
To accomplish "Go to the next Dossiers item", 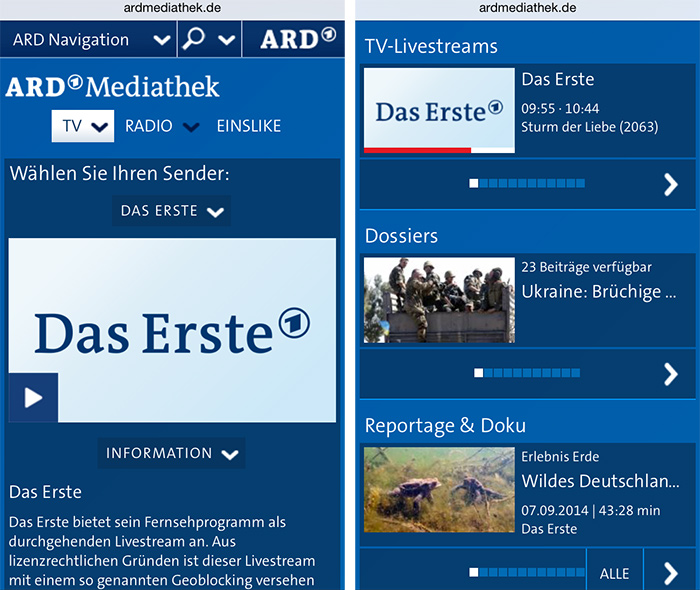I will 671,374.
